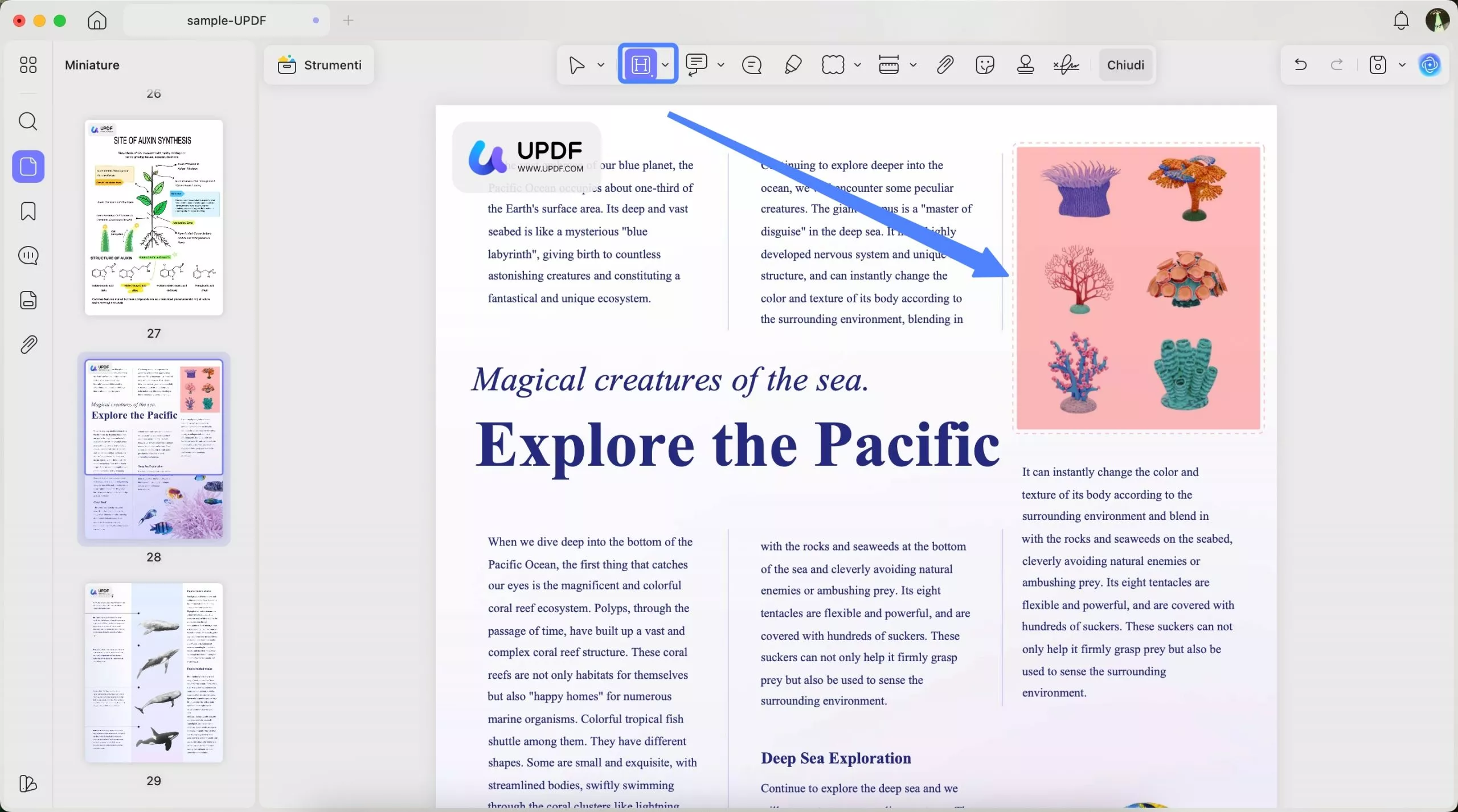The image size is (1458, 812).
Task: Select the Stamp tool
Action: [x=1025, y=64]
